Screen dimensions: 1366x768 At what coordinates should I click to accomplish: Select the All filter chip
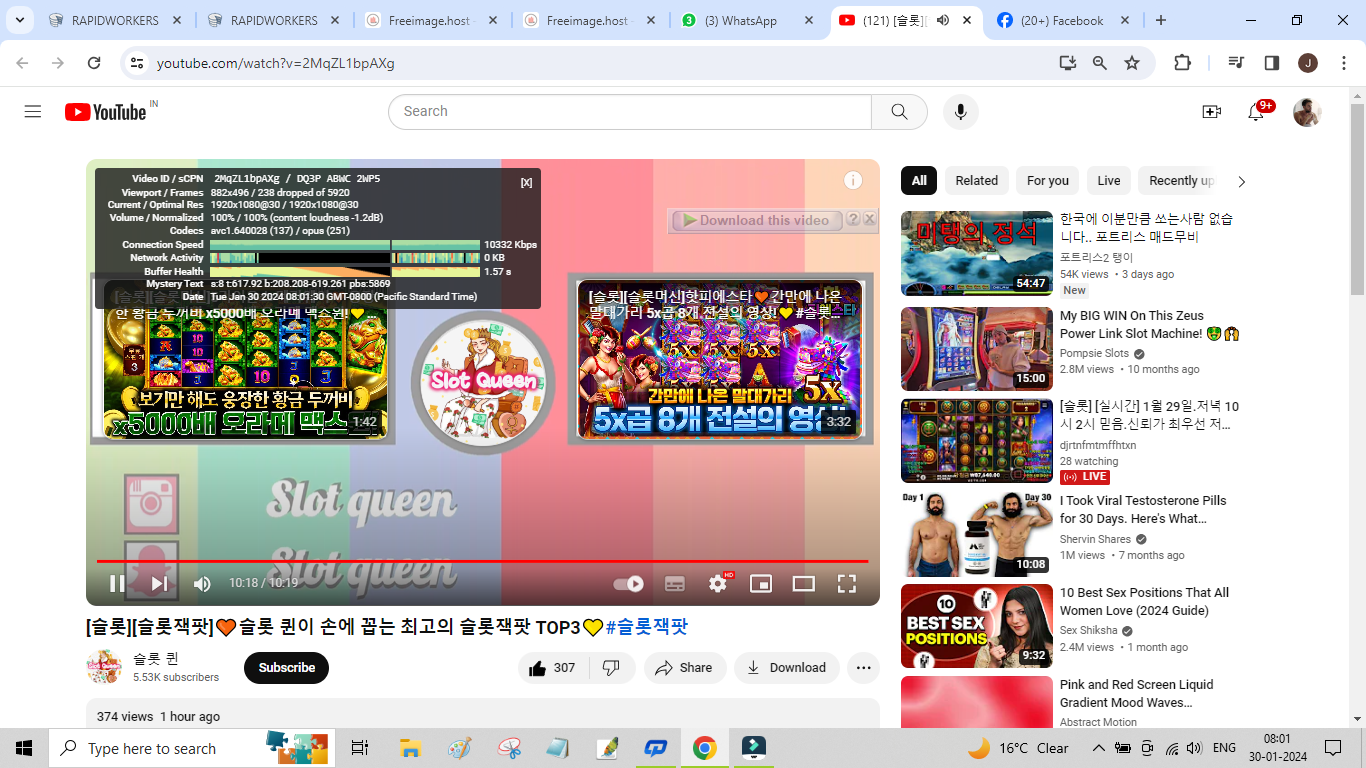click(919, 181)
